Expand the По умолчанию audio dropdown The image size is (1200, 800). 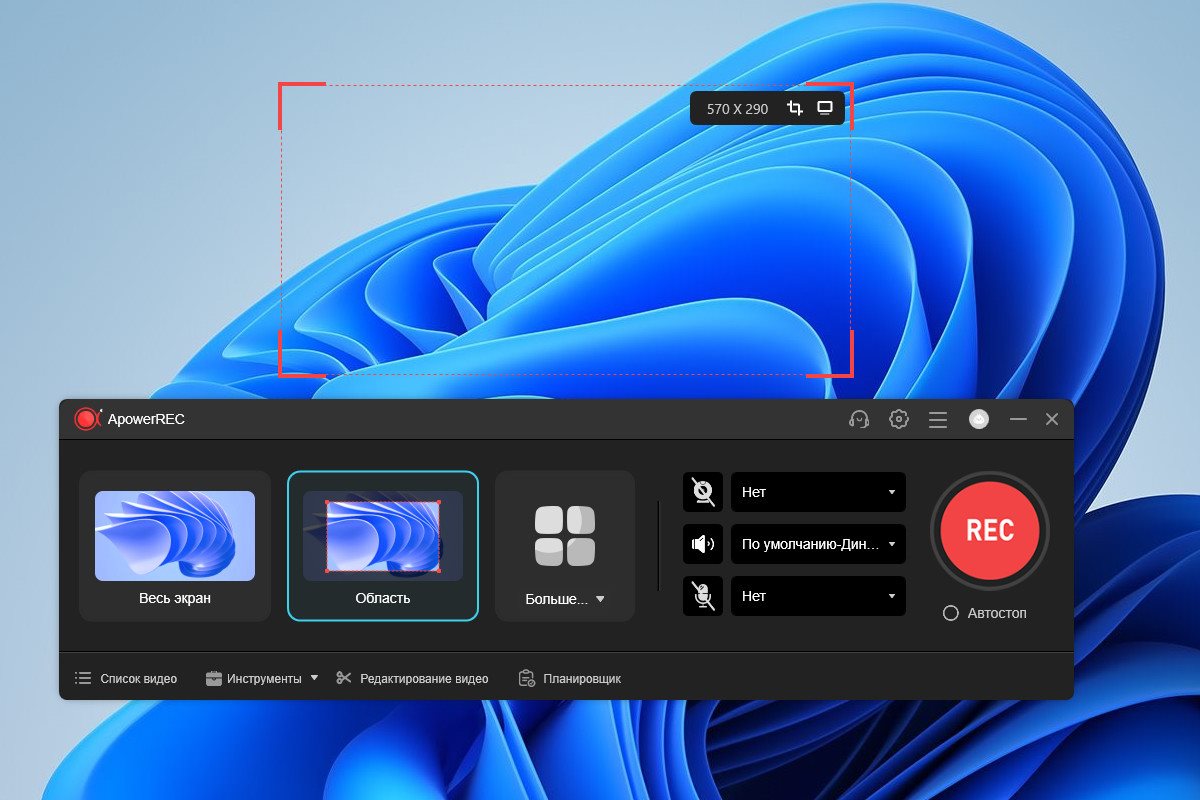(818, 544)
